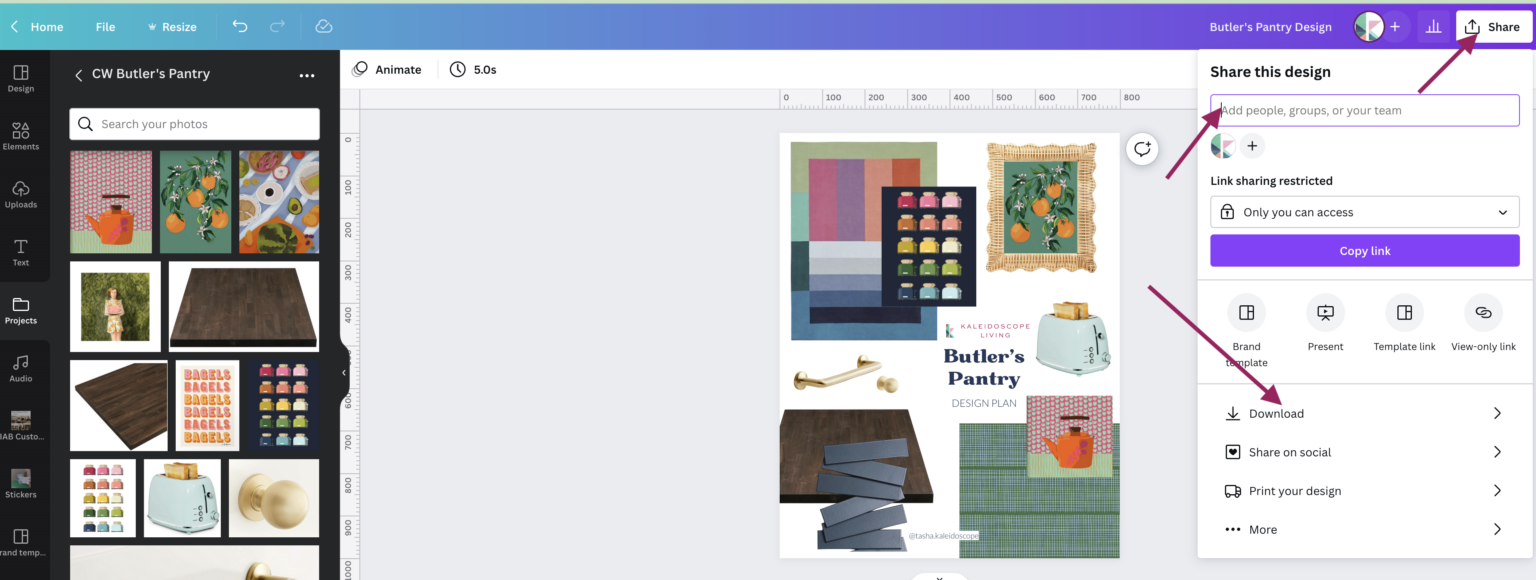Screen dimensions: 1536x580
Task: Open the Elements sidebar panel
Action: pos(21,136)
